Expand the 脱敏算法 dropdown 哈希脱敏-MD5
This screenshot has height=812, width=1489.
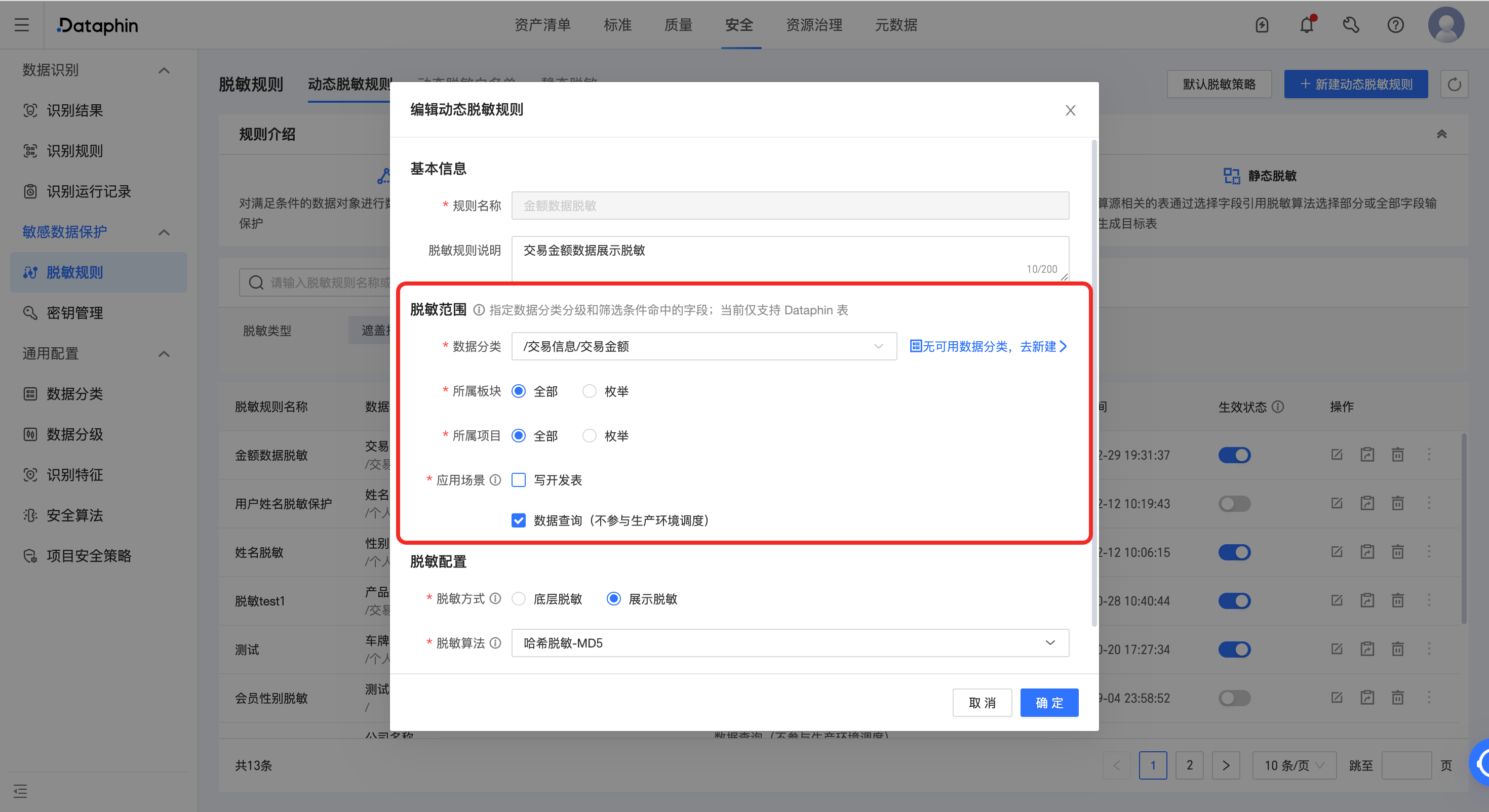pyautogui.click(x=790, y=643)
